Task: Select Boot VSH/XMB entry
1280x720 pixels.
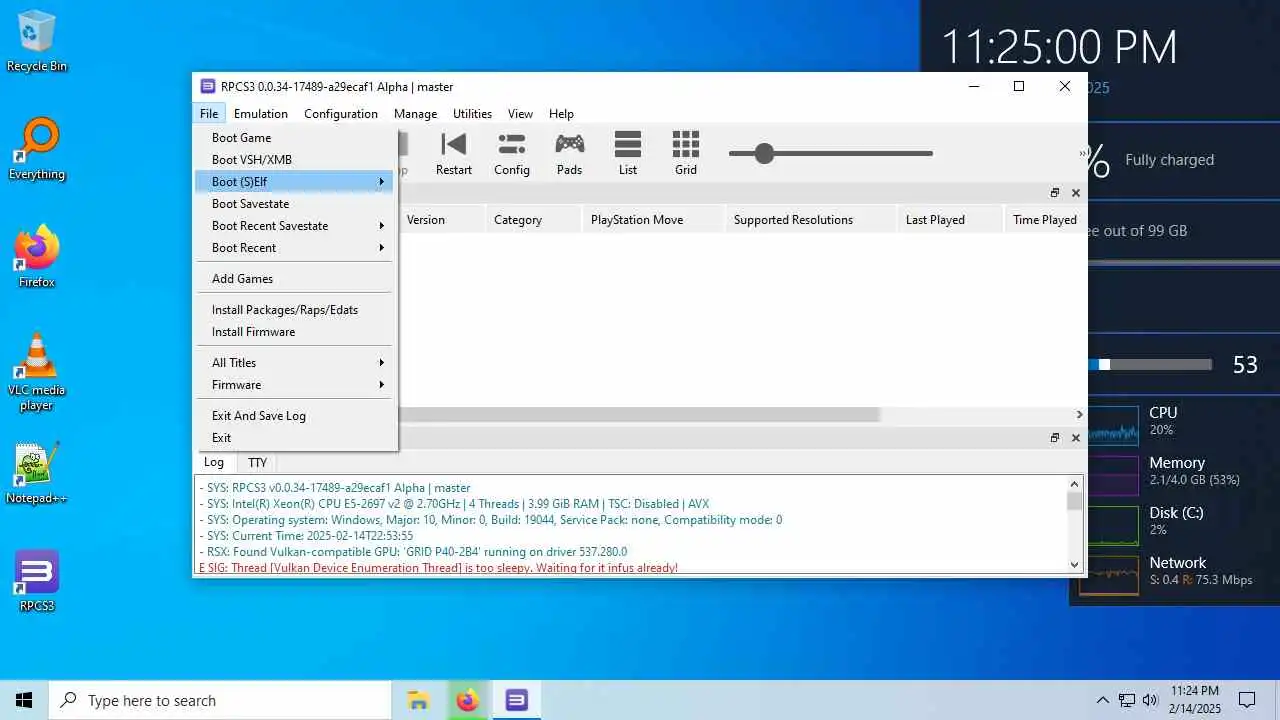Action: point(294,160)
